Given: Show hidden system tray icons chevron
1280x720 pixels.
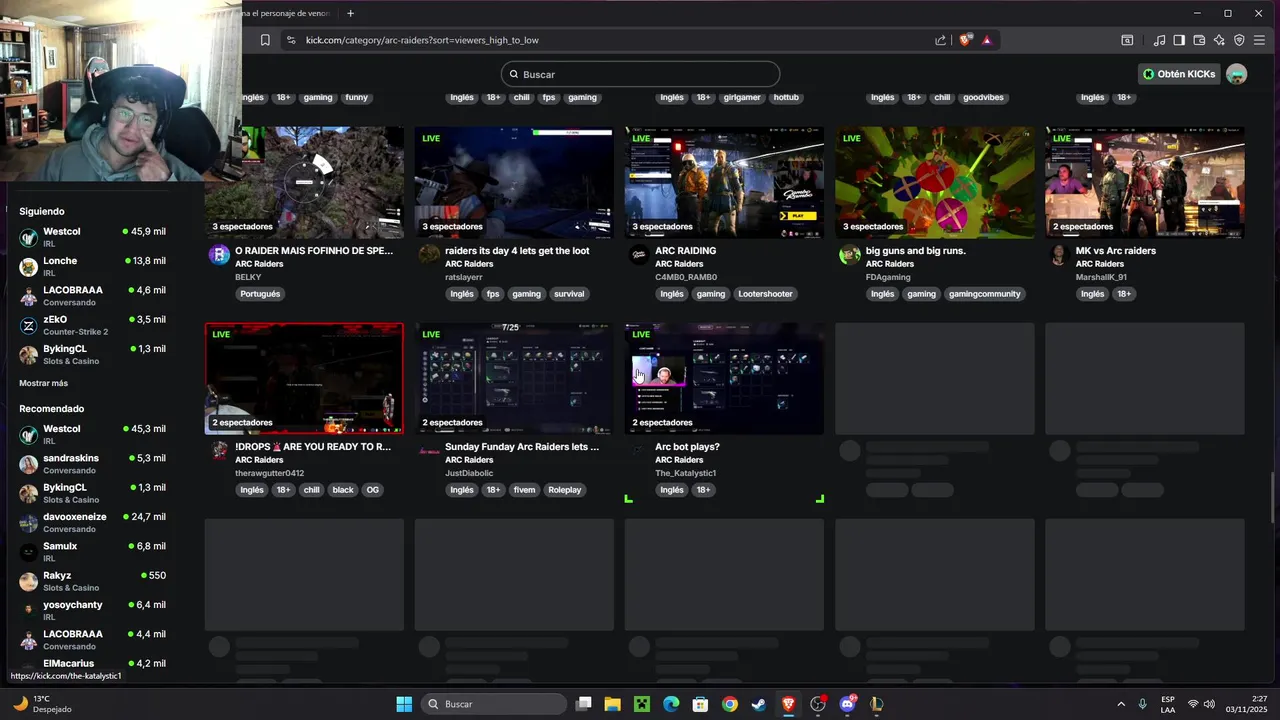Looking at the screenshot, I should click(1120, 704).
